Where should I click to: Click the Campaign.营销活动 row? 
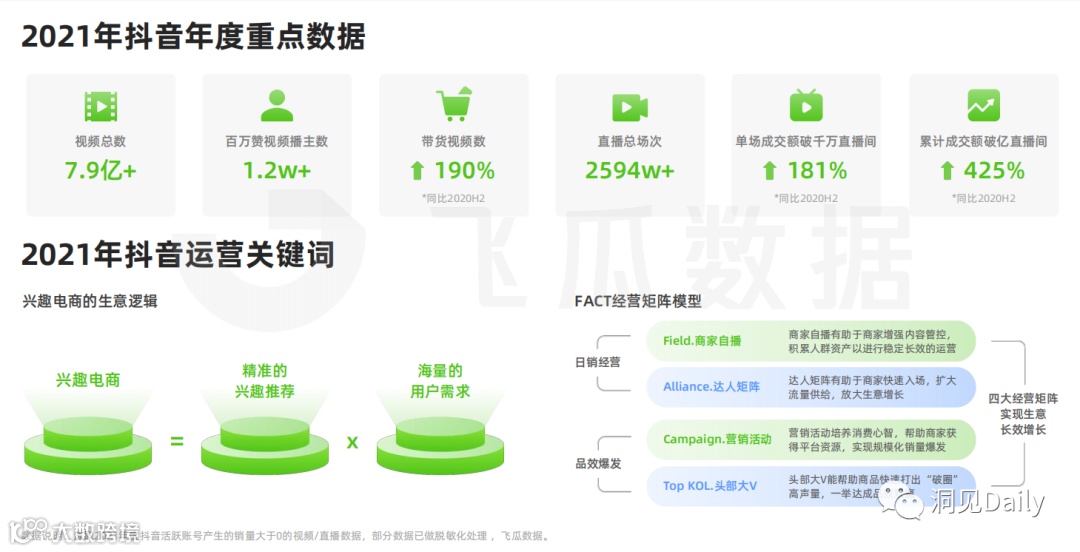(x=811, y=440)
